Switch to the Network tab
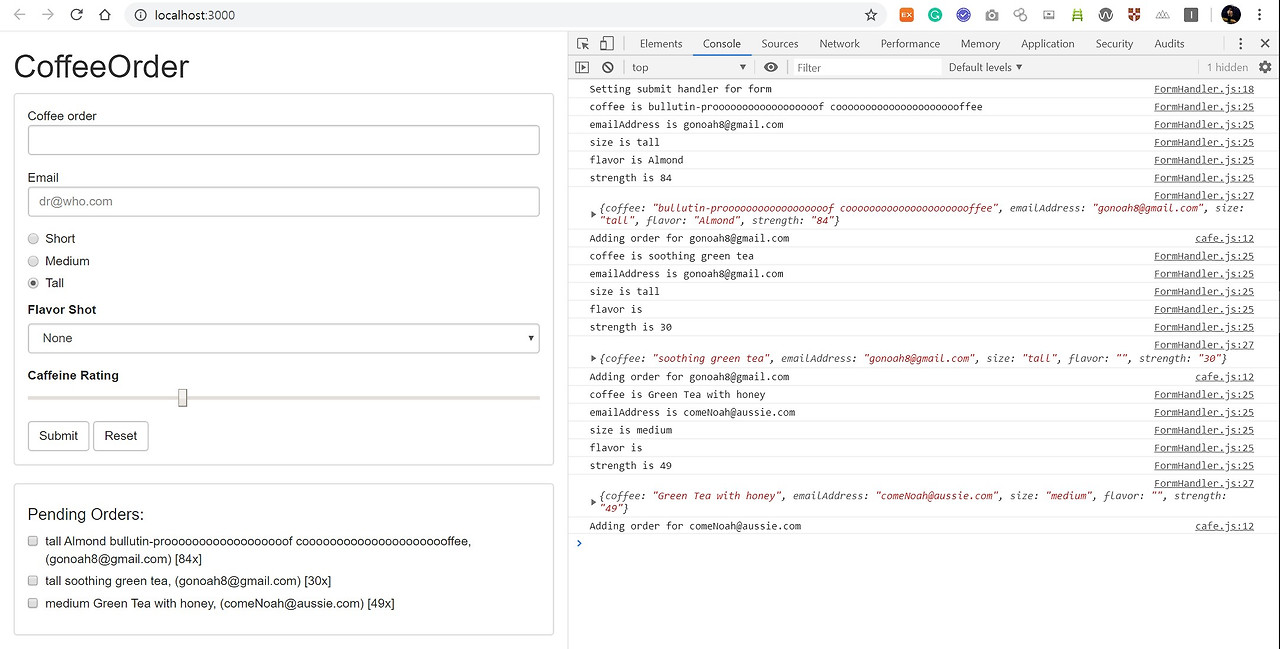Image resolution: width=1280 pixels, height=649 pixels. (x=840, y=43)
